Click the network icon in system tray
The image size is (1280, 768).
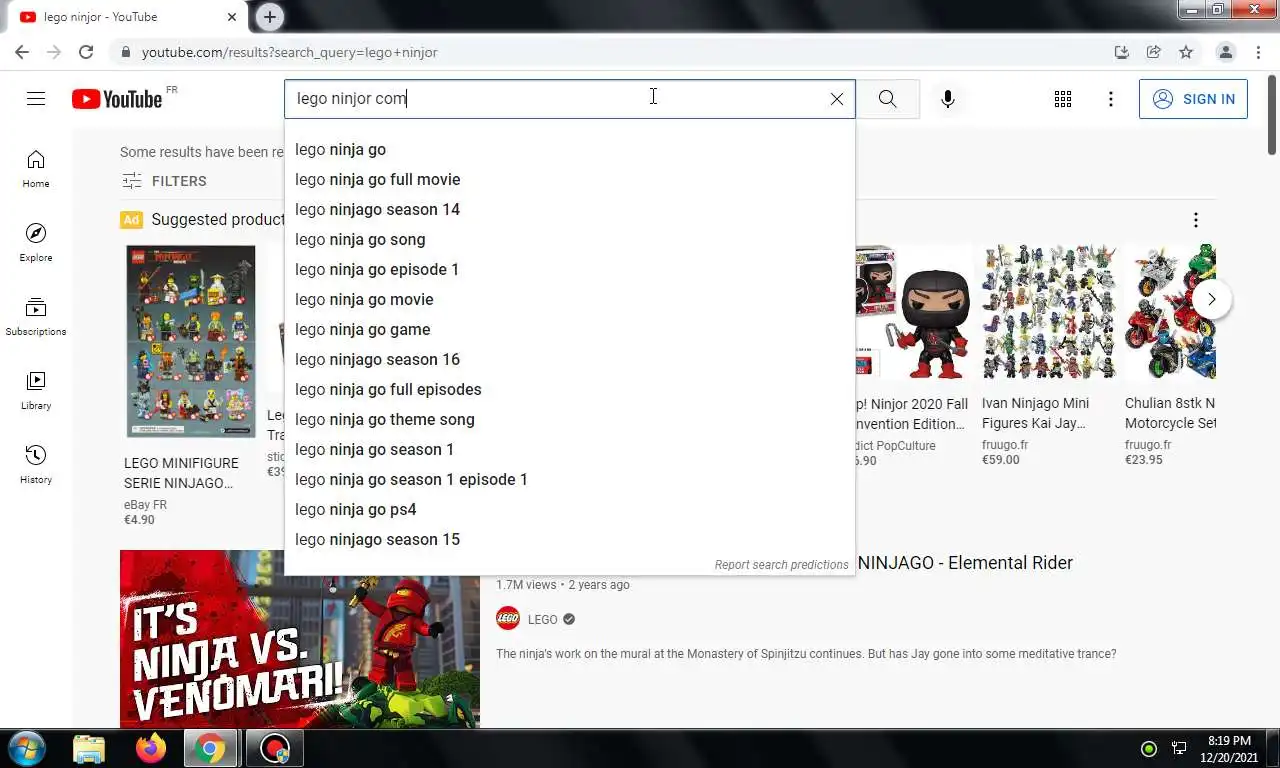pos(1179,748)
